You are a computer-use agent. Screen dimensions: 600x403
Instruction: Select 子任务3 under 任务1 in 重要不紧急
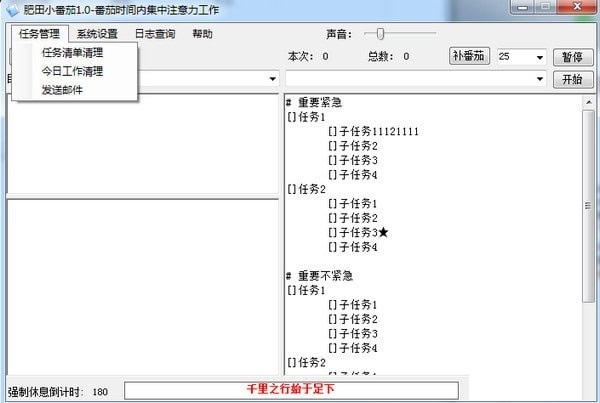click(x=353, y=333)
